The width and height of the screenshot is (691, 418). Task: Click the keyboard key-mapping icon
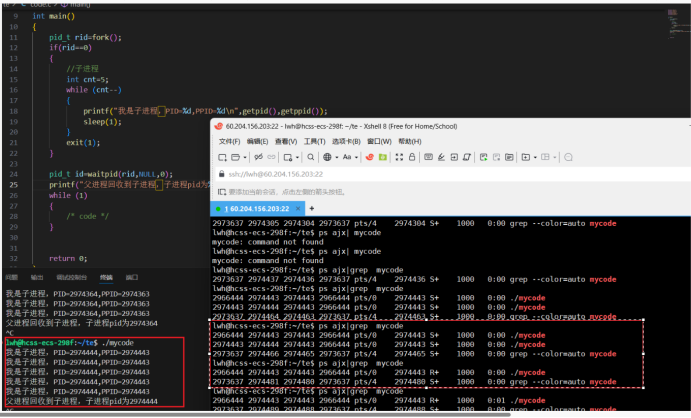click(x=428, y=157)
